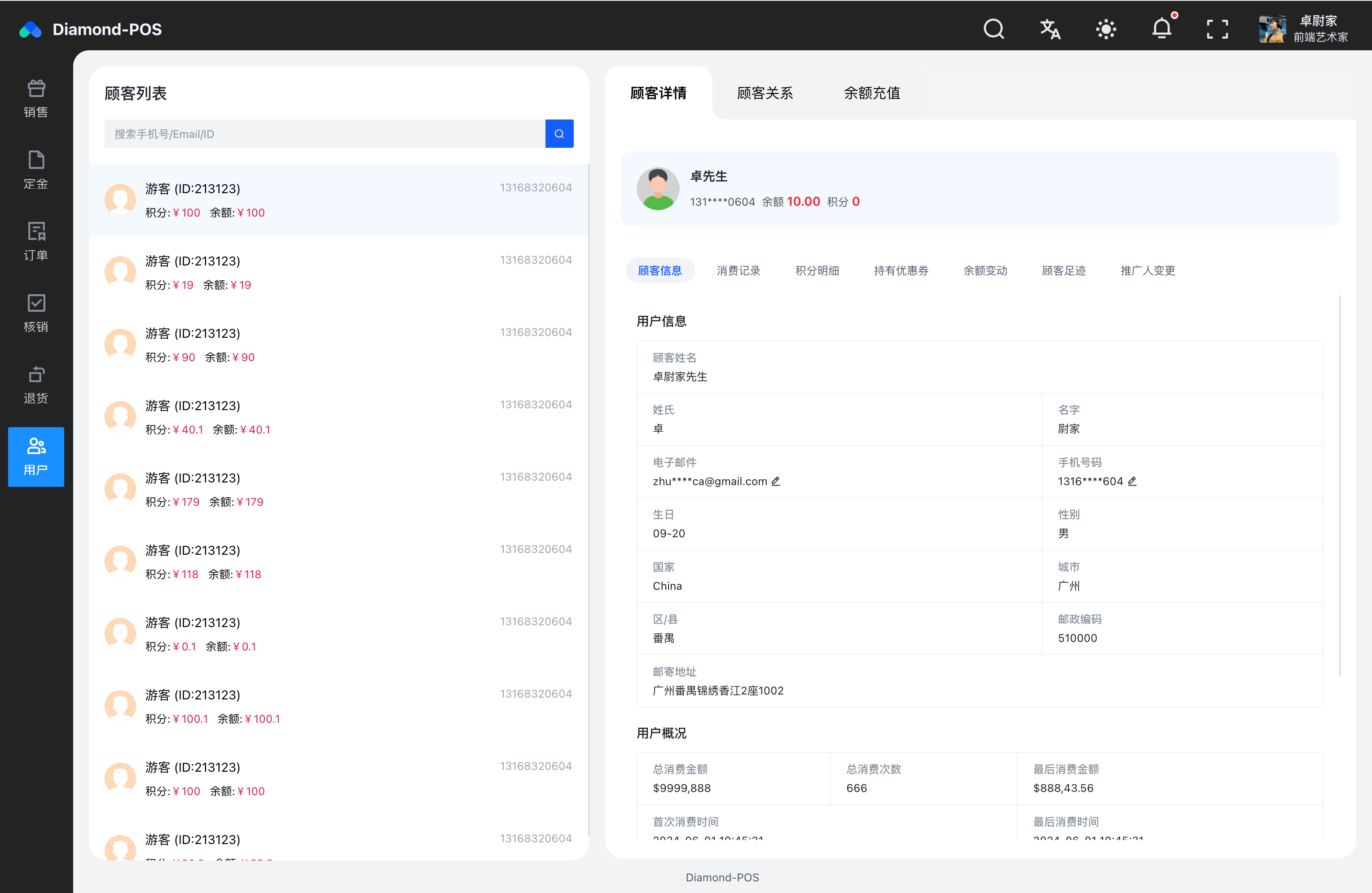Click the 卓先生 customer avatar

(658, 189)
